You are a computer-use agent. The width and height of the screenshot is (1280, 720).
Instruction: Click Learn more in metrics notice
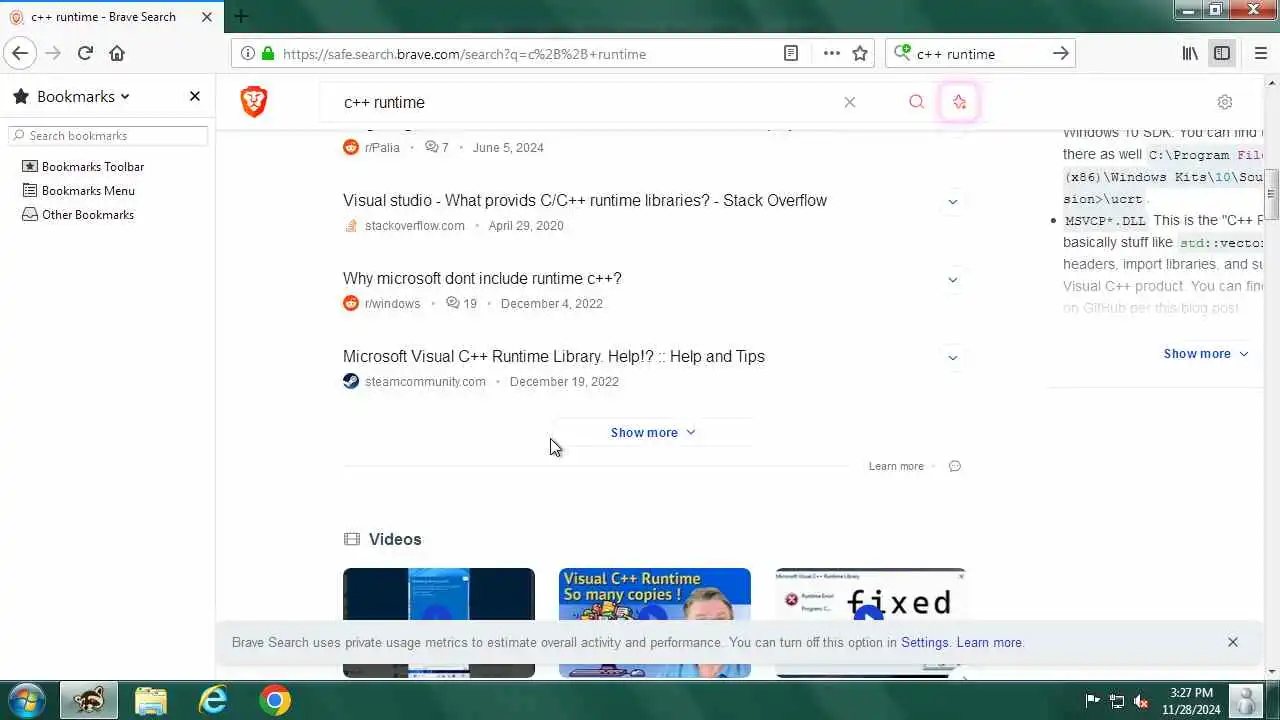989,642
